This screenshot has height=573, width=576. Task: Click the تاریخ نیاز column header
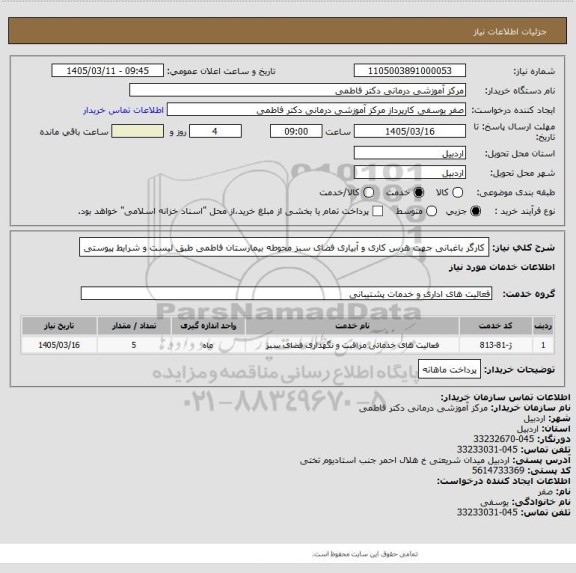click(59, 326)
